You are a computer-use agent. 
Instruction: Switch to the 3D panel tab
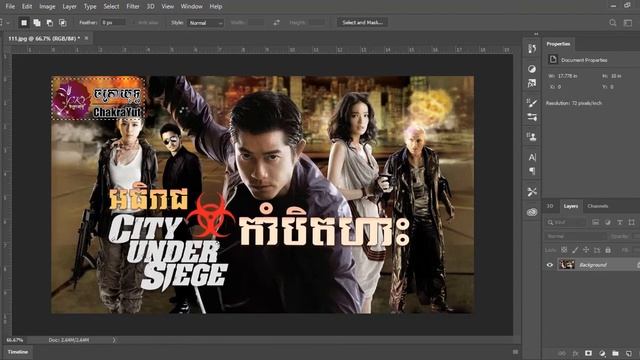click(550, 206)
